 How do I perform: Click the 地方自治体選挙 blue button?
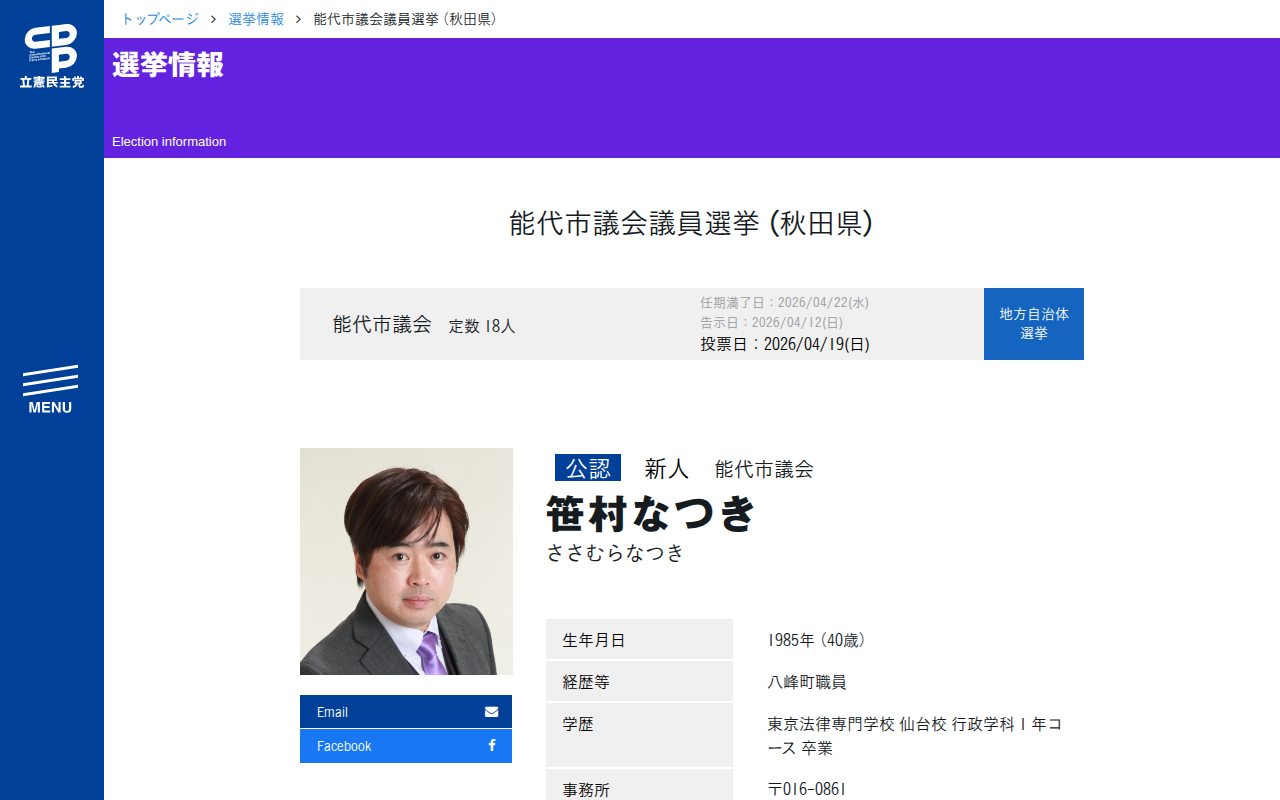coord(1034,324)
